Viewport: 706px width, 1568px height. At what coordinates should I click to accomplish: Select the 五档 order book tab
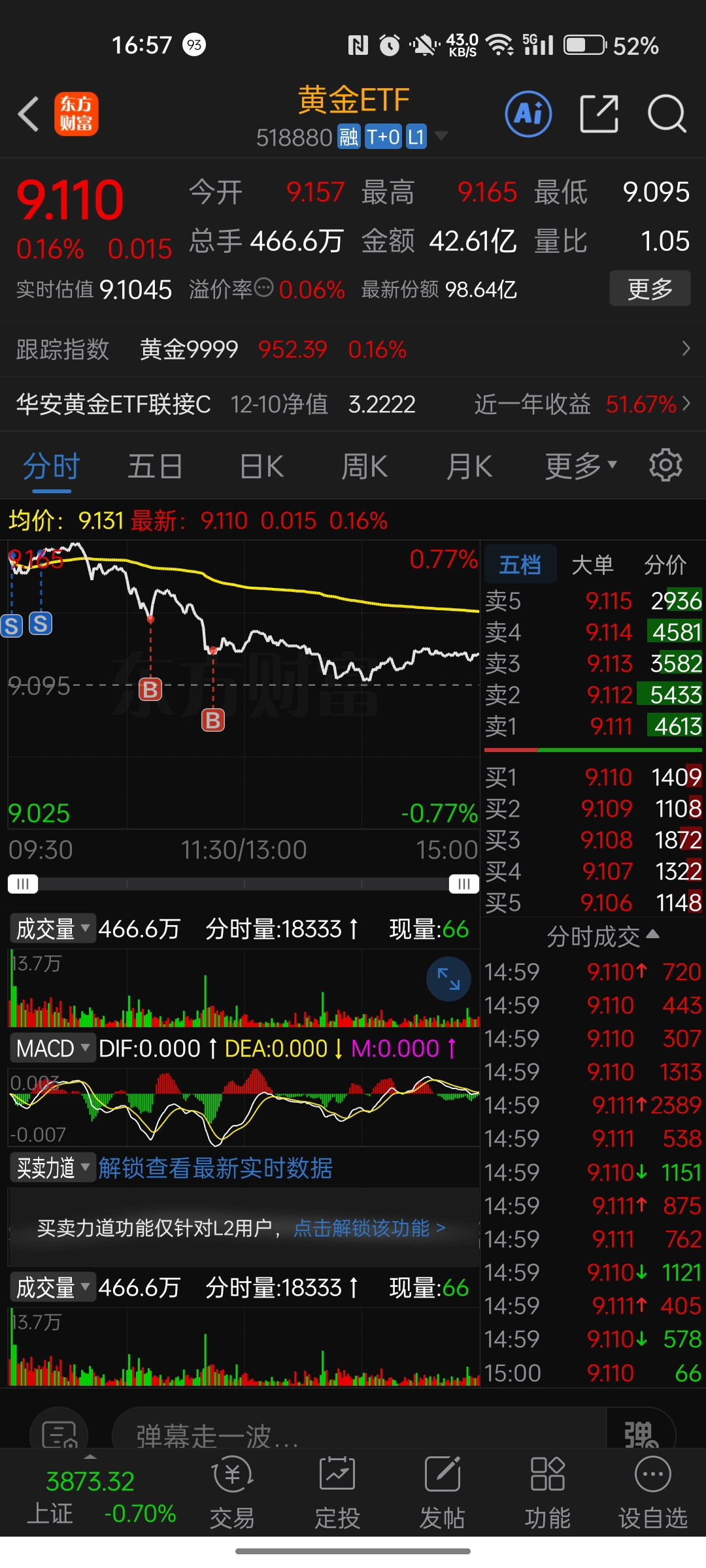520,564
